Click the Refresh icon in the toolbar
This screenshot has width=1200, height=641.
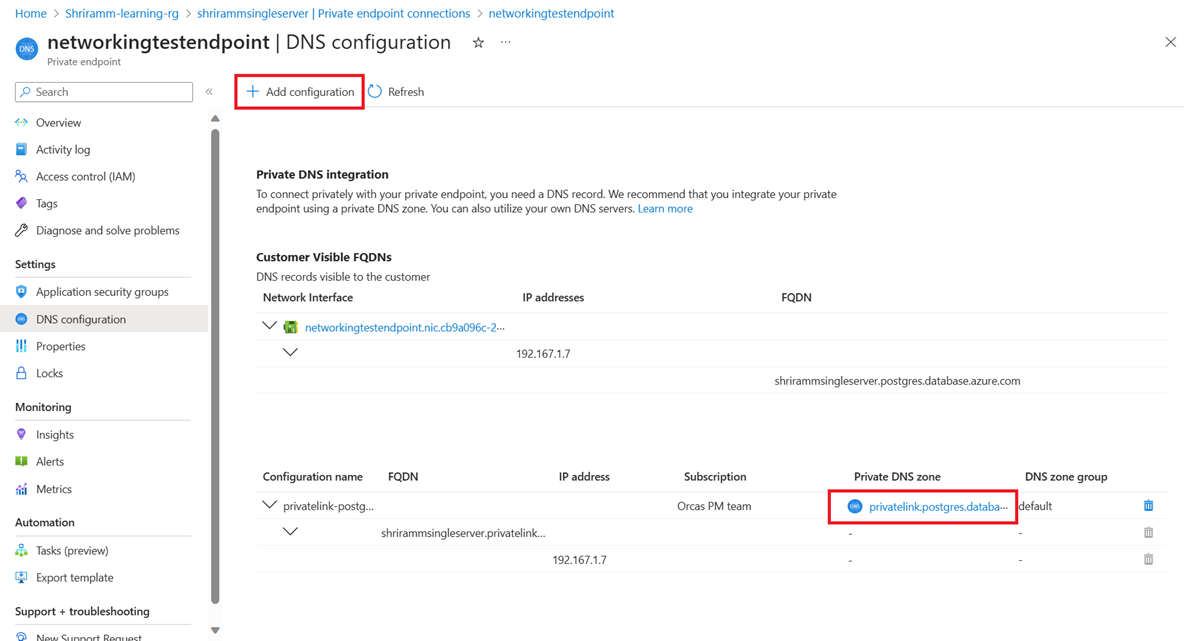click(375, 92)
